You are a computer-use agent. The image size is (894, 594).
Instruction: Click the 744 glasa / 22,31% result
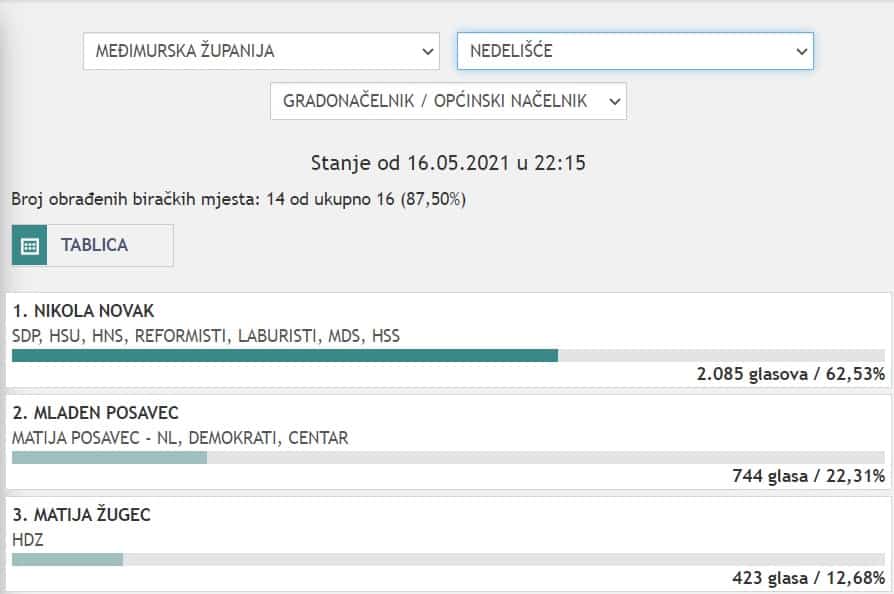(x=808, y=476)
